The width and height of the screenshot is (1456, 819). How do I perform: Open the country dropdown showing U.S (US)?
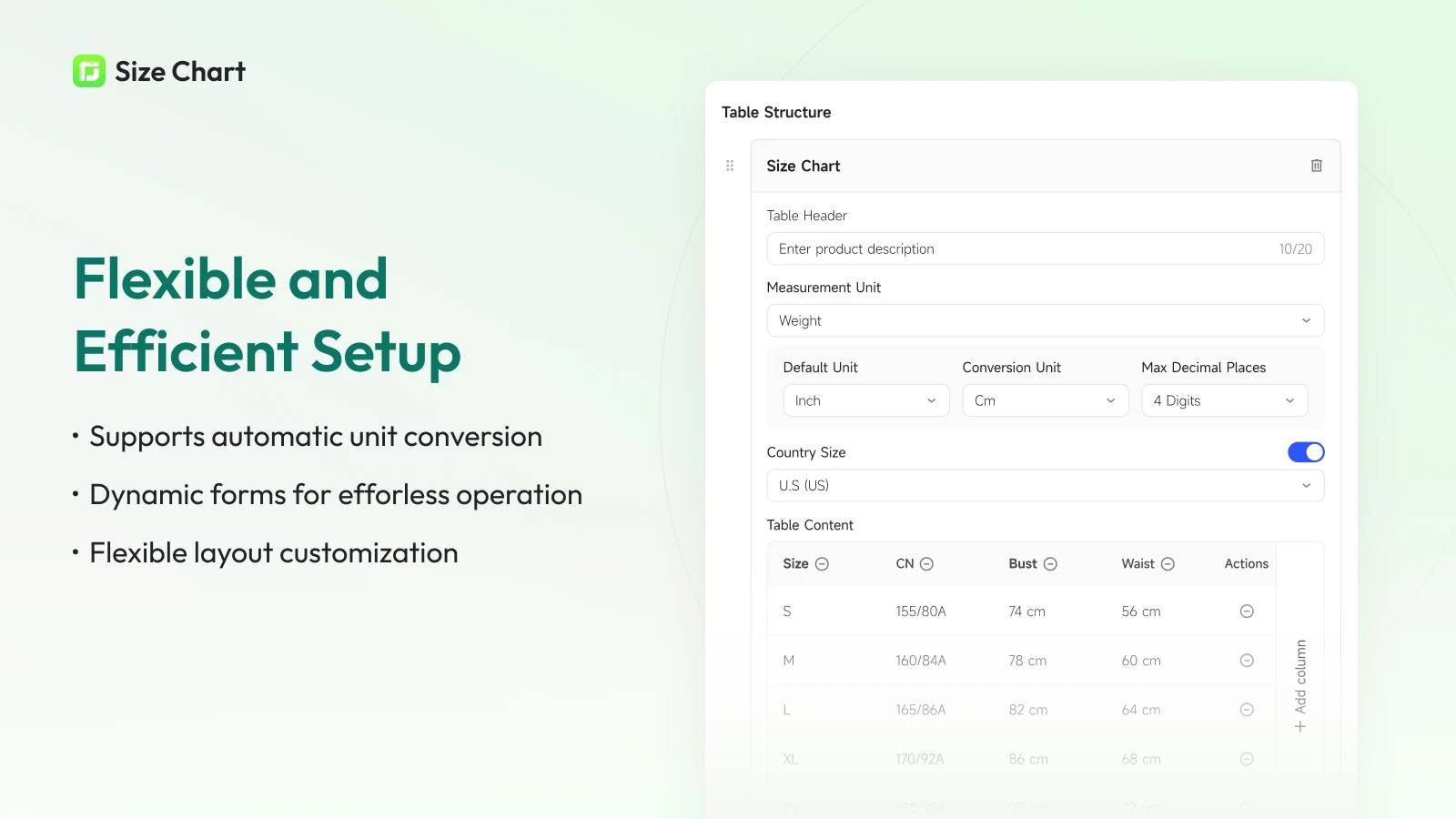tap(1046, 485)
